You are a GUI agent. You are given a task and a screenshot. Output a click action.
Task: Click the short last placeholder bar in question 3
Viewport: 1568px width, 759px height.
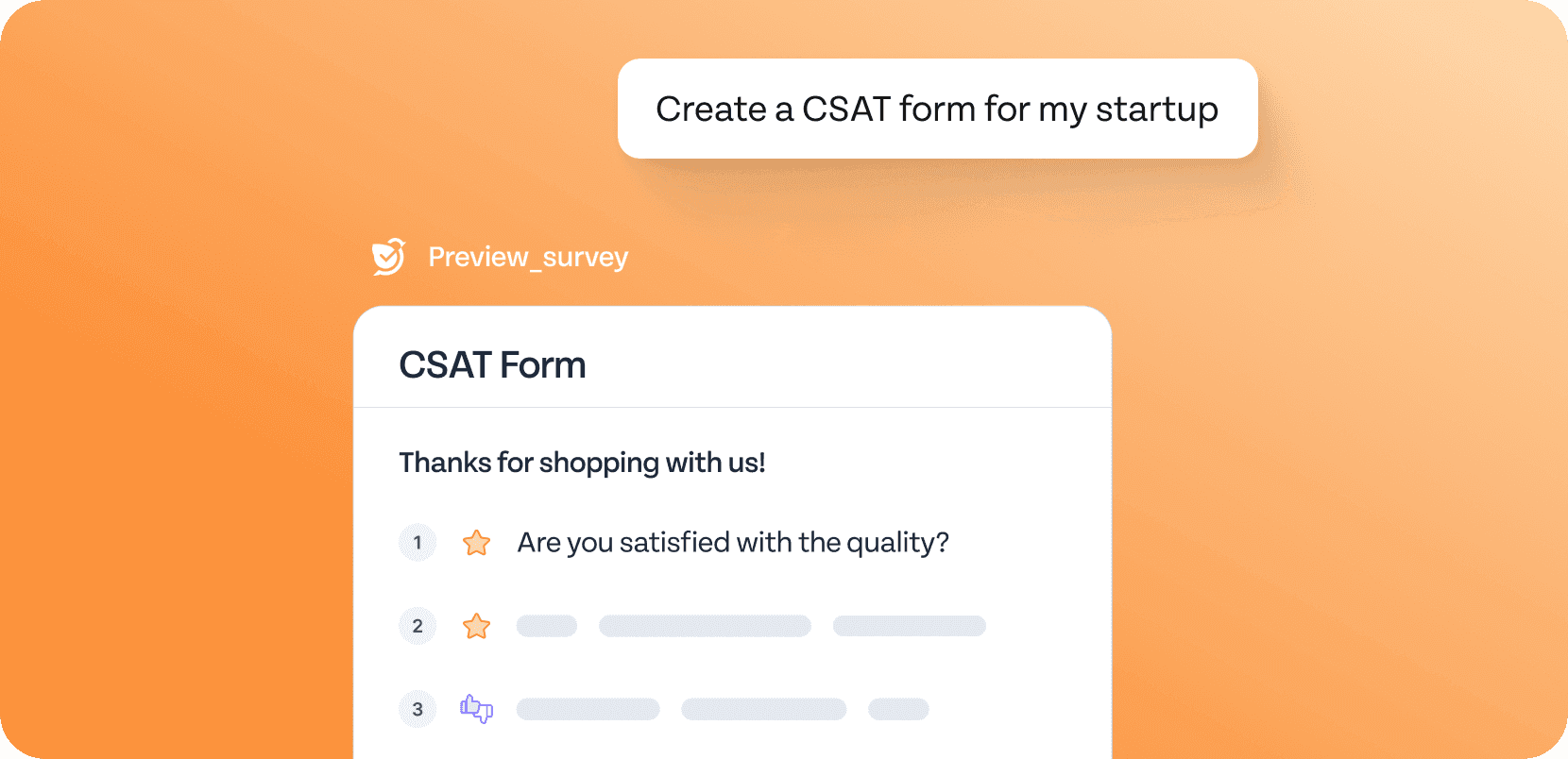[898, 709]
